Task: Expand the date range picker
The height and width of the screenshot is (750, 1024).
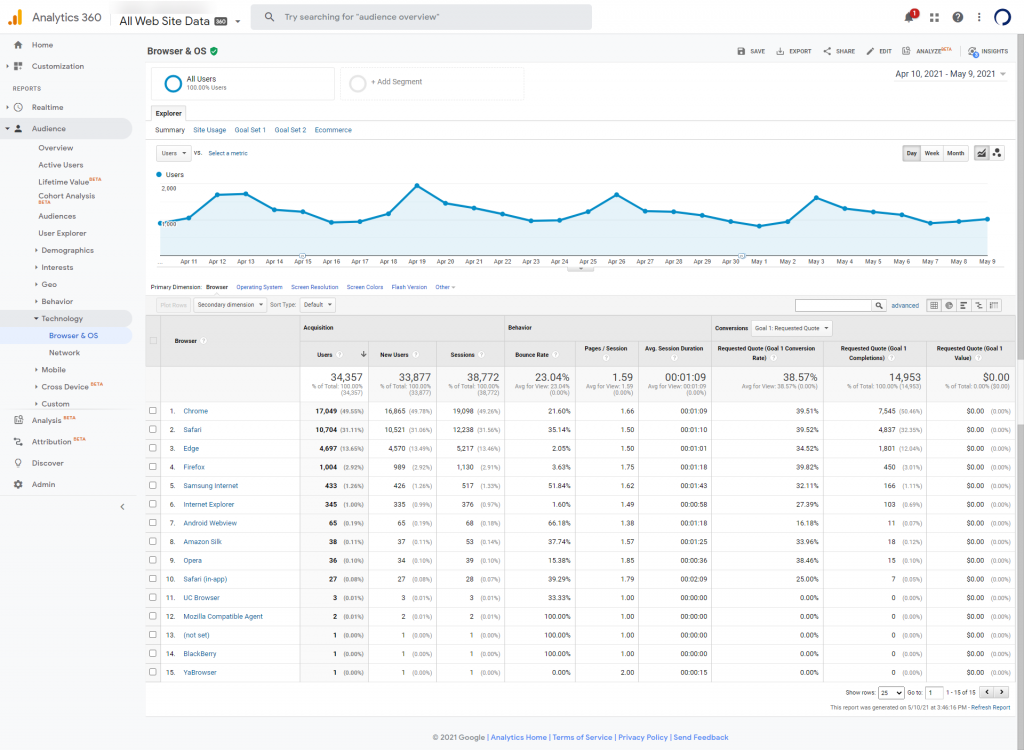Action: point(951,74)
